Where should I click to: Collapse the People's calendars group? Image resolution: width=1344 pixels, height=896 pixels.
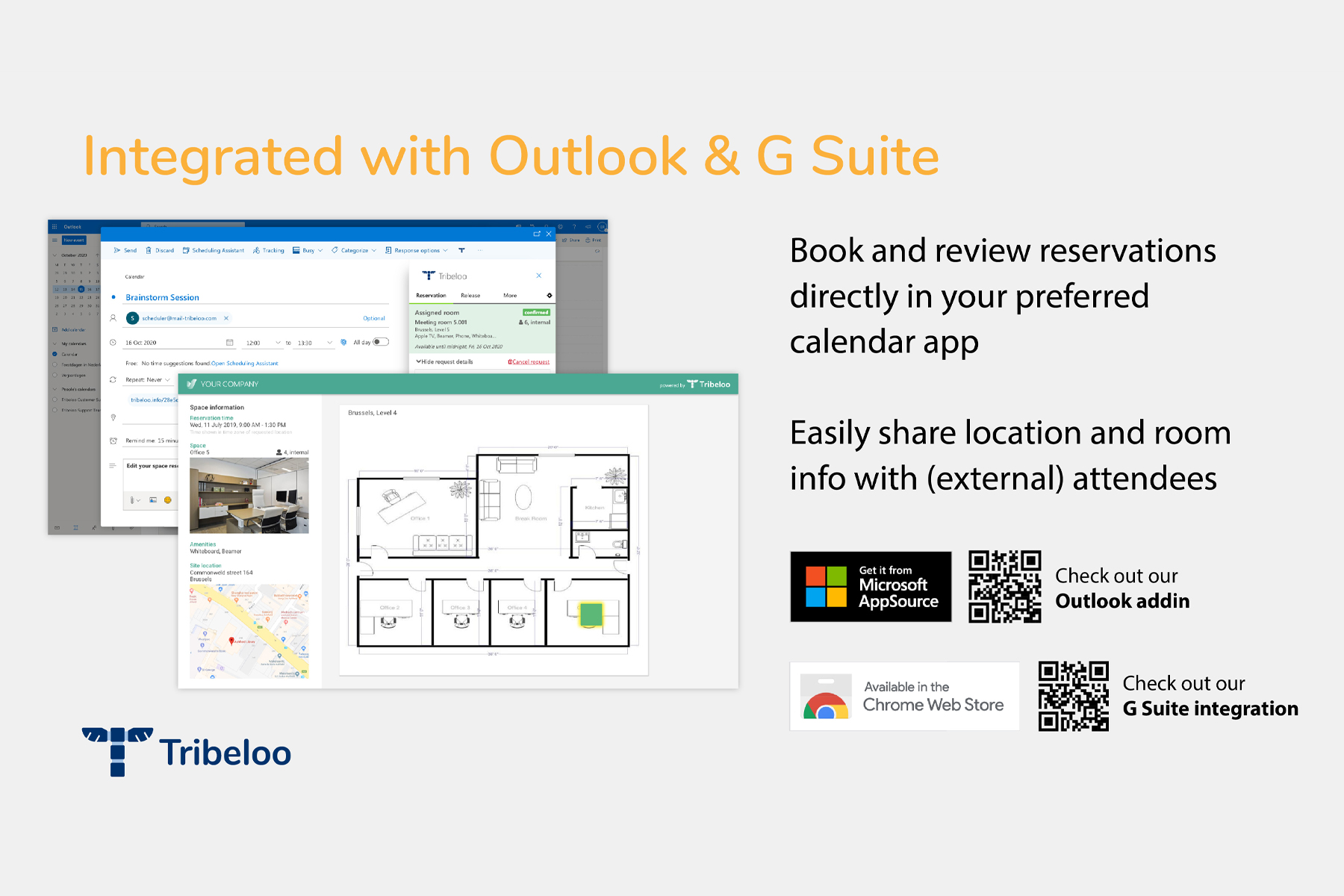click(x=55, y=390)
